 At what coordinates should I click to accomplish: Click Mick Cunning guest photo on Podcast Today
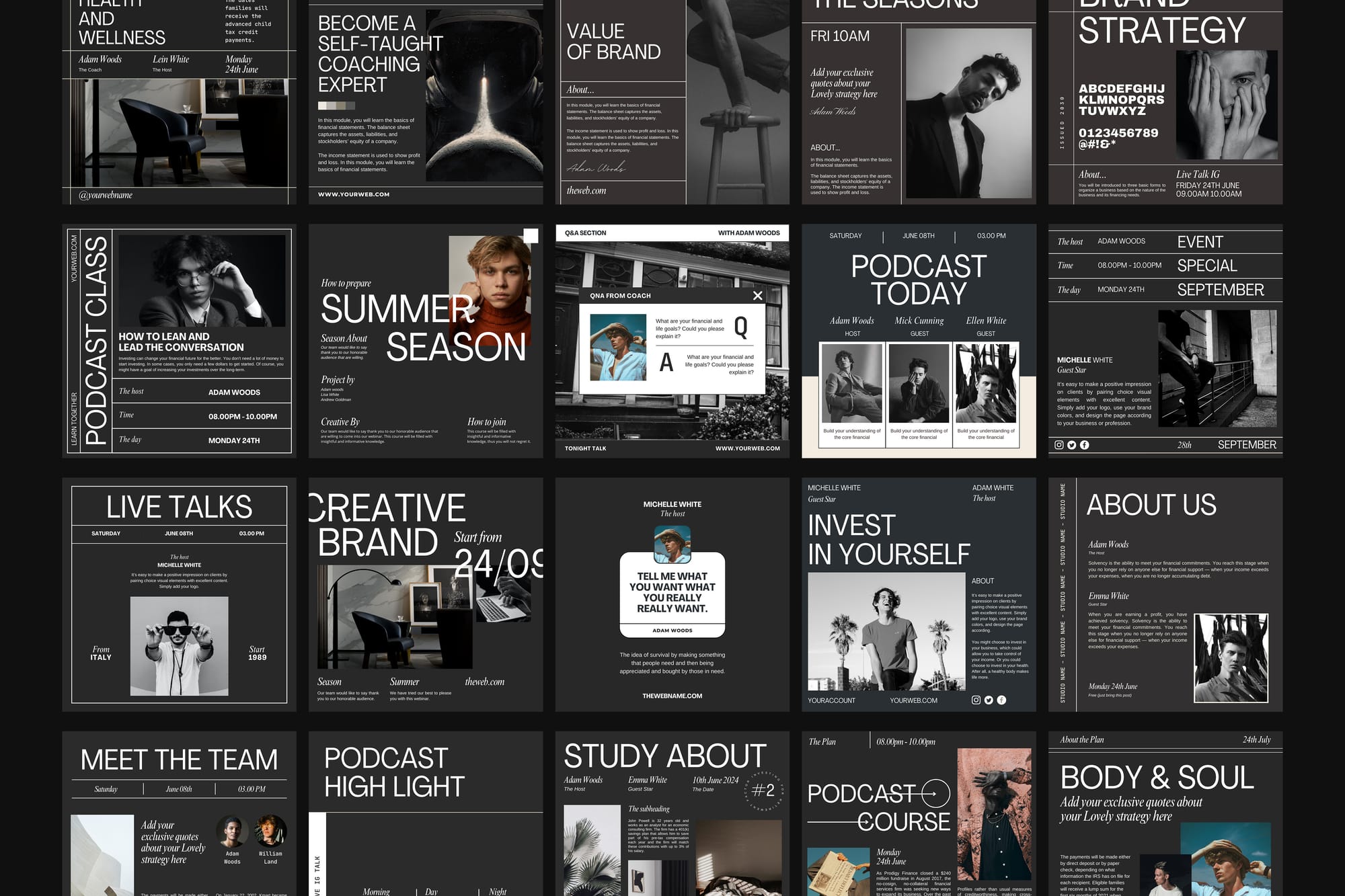tap(919, 383)
